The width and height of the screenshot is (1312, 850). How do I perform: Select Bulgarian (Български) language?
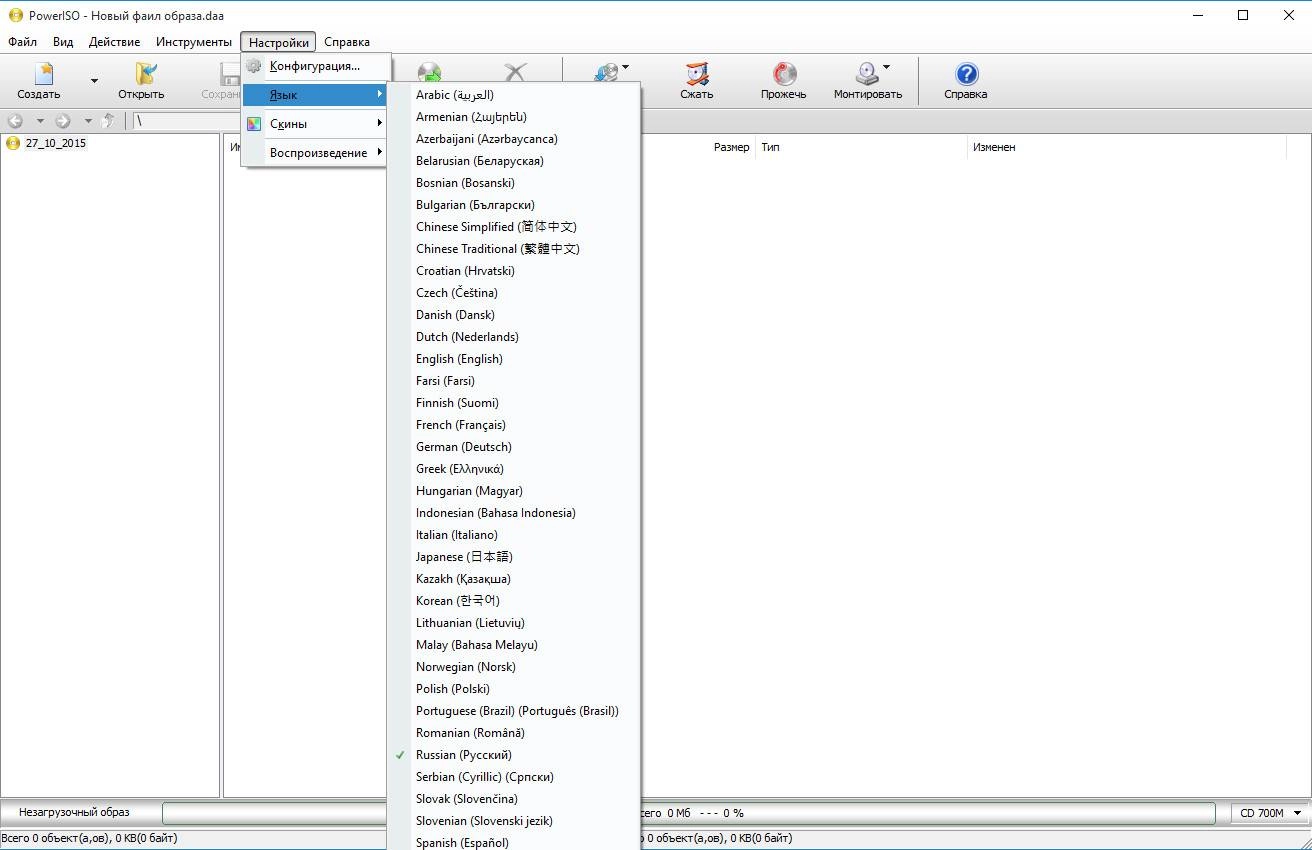(513, 205)
